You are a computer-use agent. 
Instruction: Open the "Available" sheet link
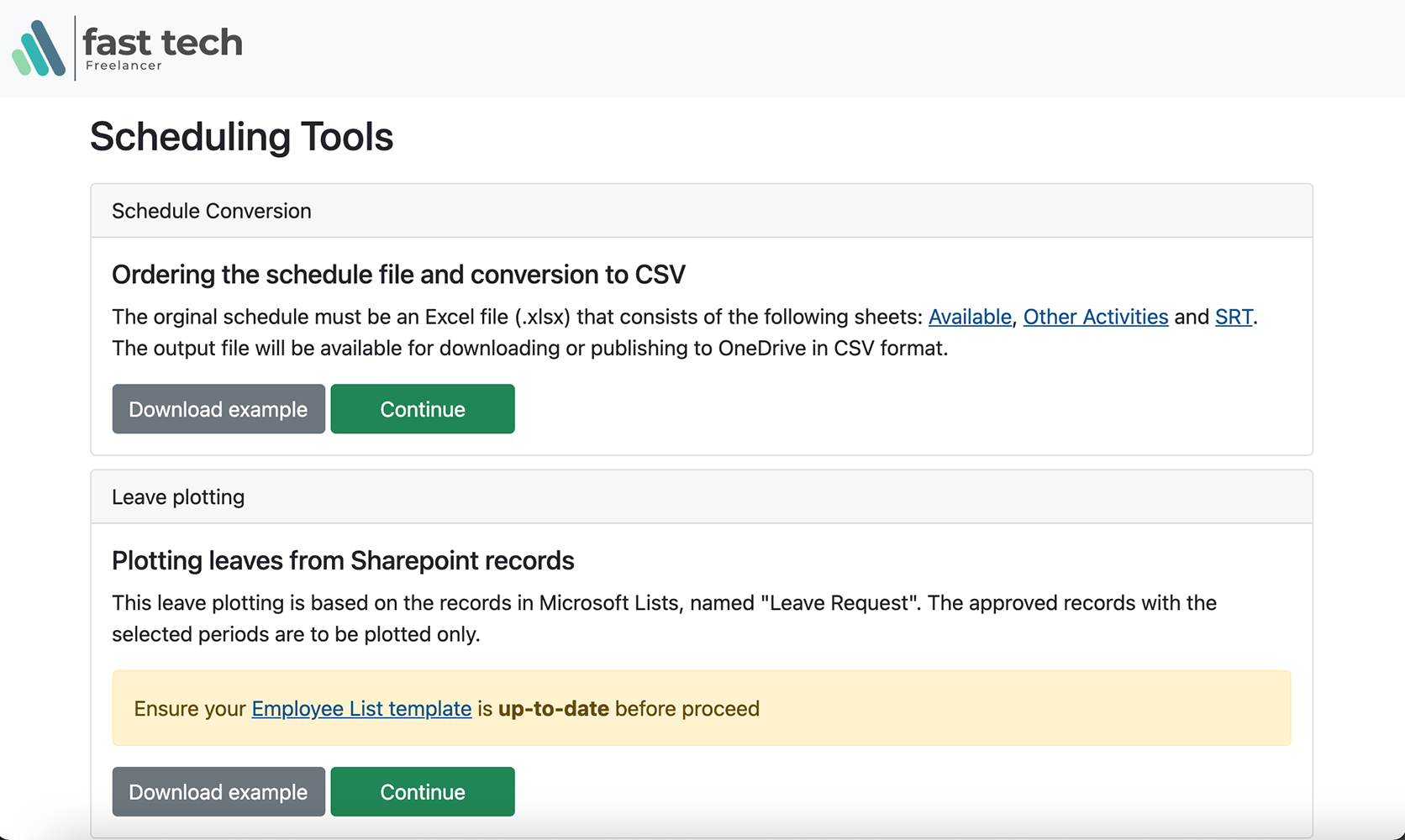pos(969,317)
